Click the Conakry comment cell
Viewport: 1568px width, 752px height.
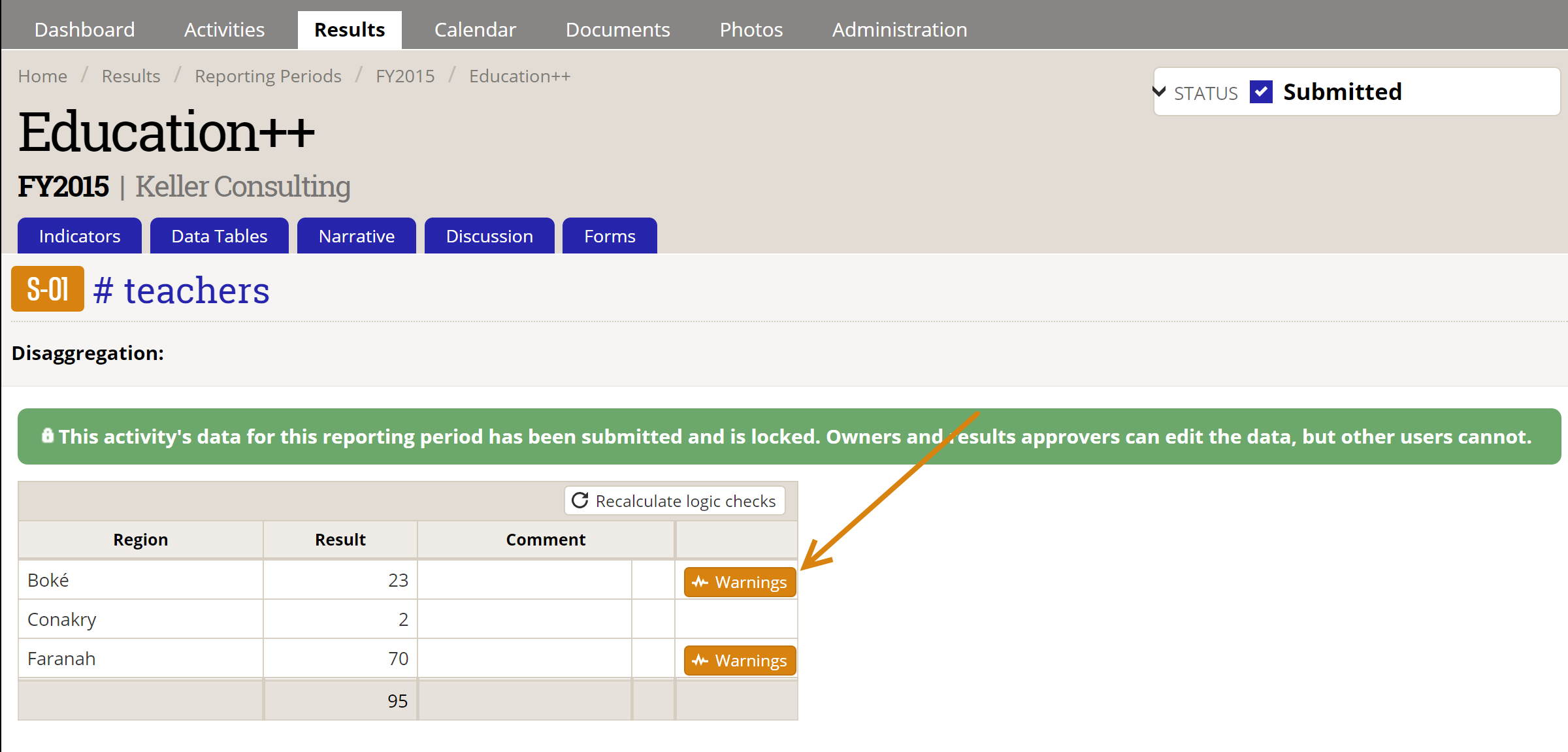[x=524, y=619]
